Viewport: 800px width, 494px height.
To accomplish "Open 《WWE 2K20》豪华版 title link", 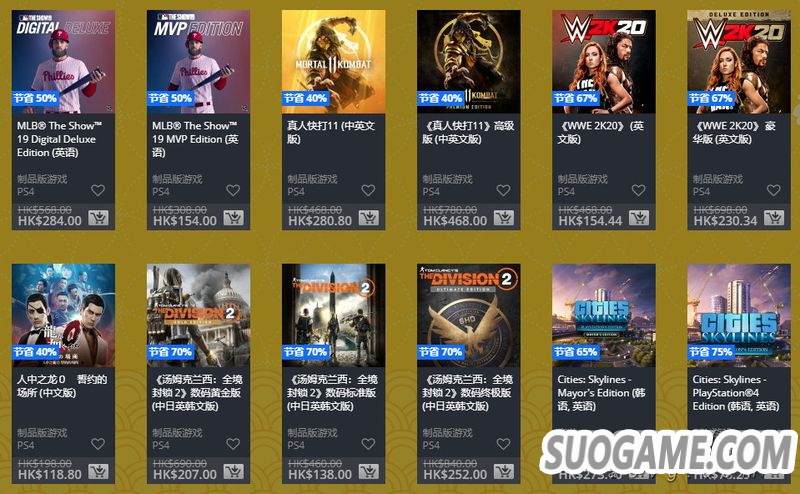I will pos(734,132).
